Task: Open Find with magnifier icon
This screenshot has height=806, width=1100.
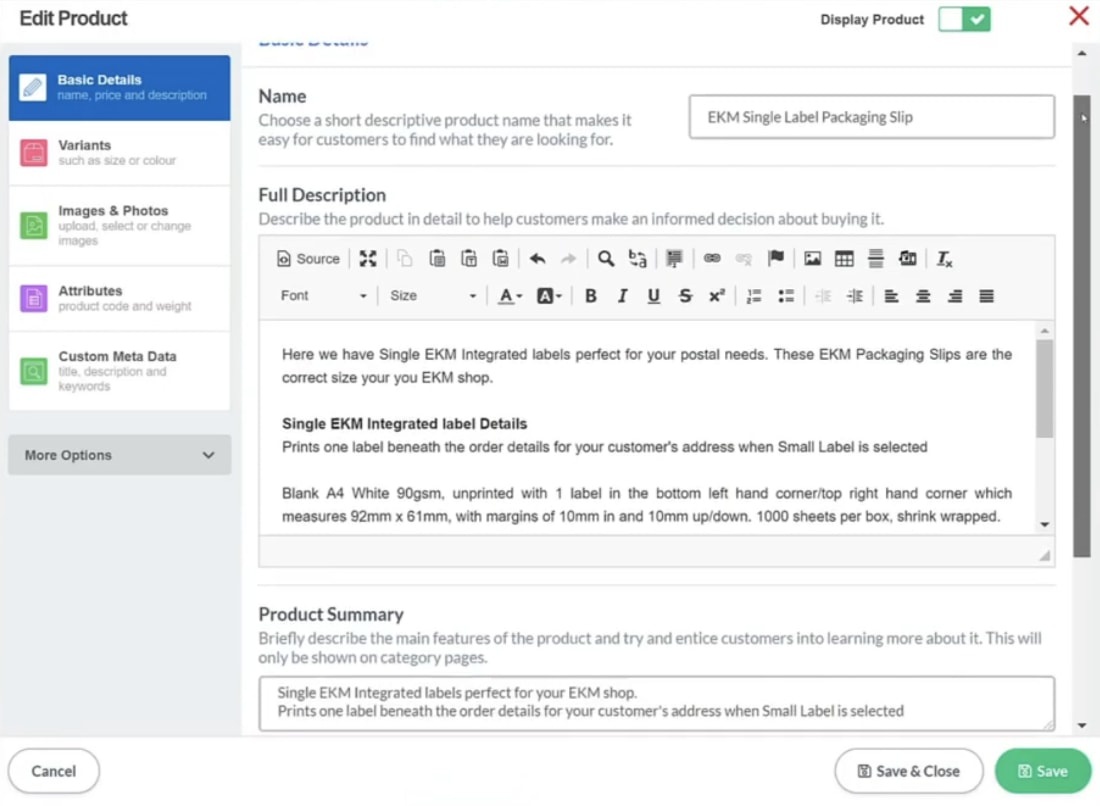Action: click(x=606, y=259)
